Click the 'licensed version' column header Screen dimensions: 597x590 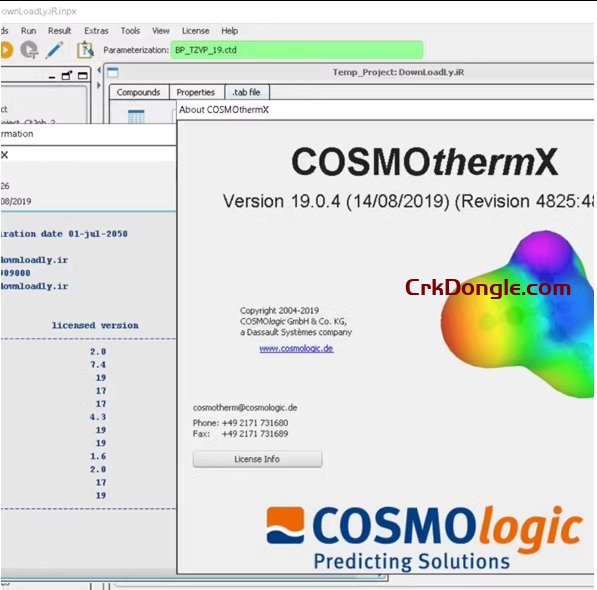point(95,325)
